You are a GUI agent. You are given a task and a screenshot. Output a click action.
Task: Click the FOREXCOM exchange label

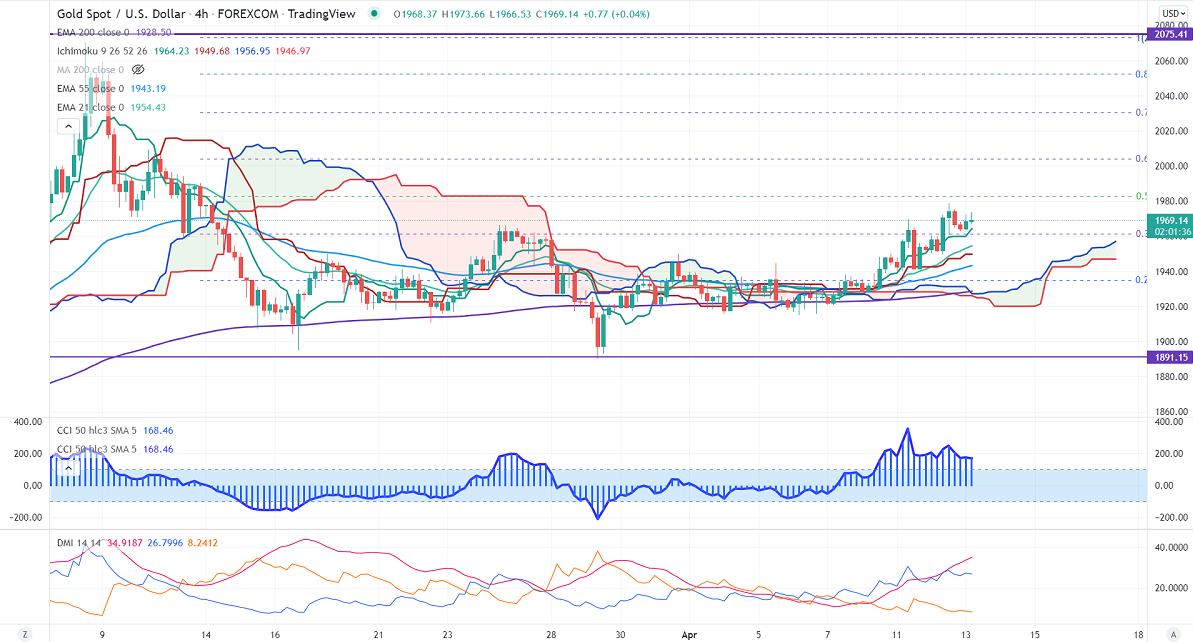click(x=248, y=14)
